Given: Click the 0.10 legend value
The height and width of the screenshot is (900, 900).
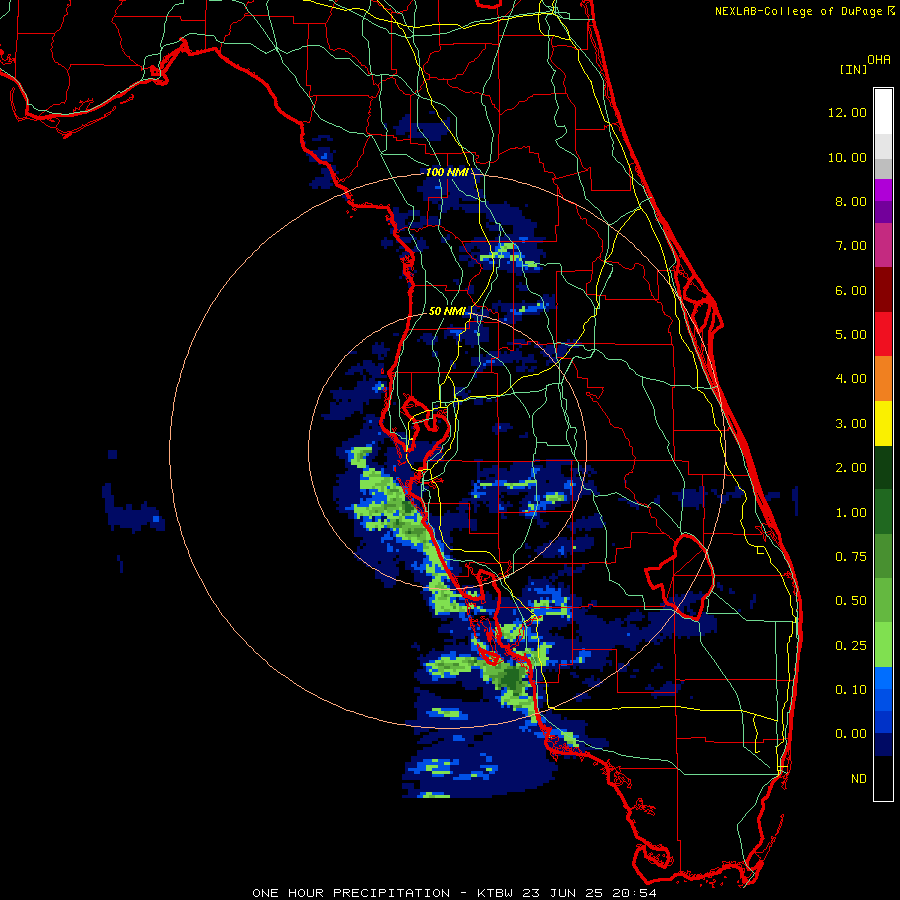Looking at the screenshot, I should (851, 690).
